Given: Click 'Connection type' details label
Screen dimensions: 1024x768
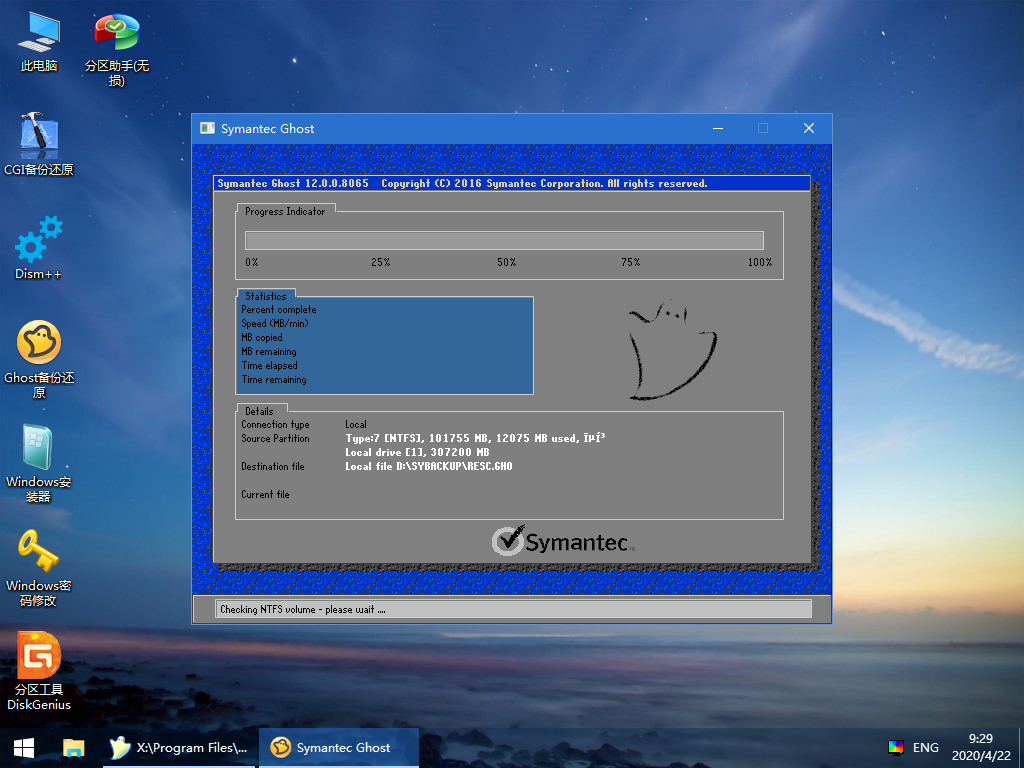Looking at the screenshot, I should pos(275,424).
